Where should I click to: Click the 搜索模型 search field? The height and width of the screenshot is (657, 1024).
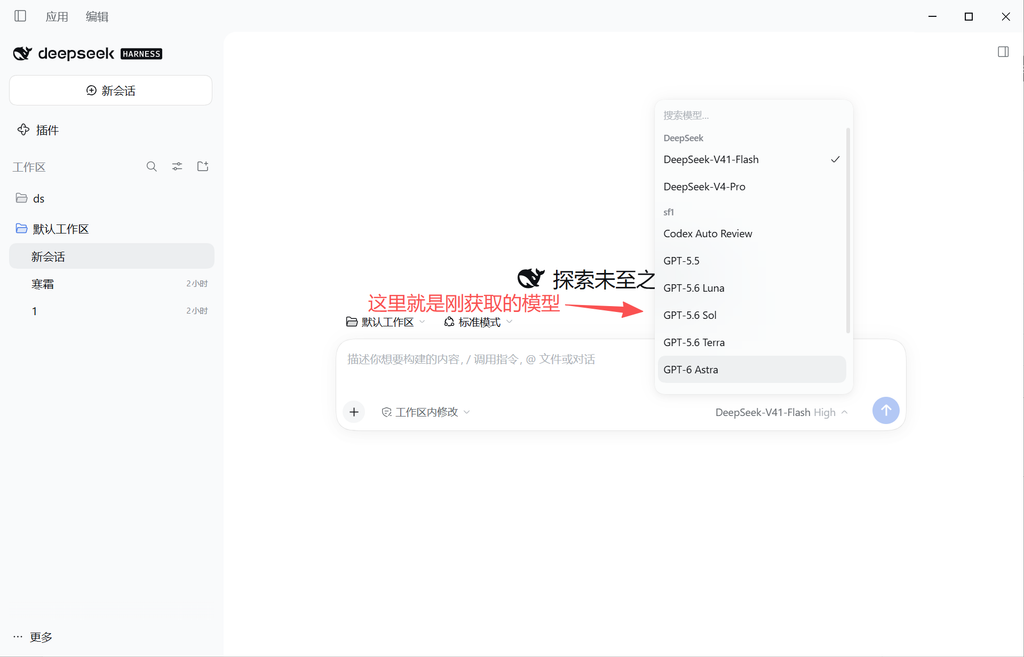752,116
